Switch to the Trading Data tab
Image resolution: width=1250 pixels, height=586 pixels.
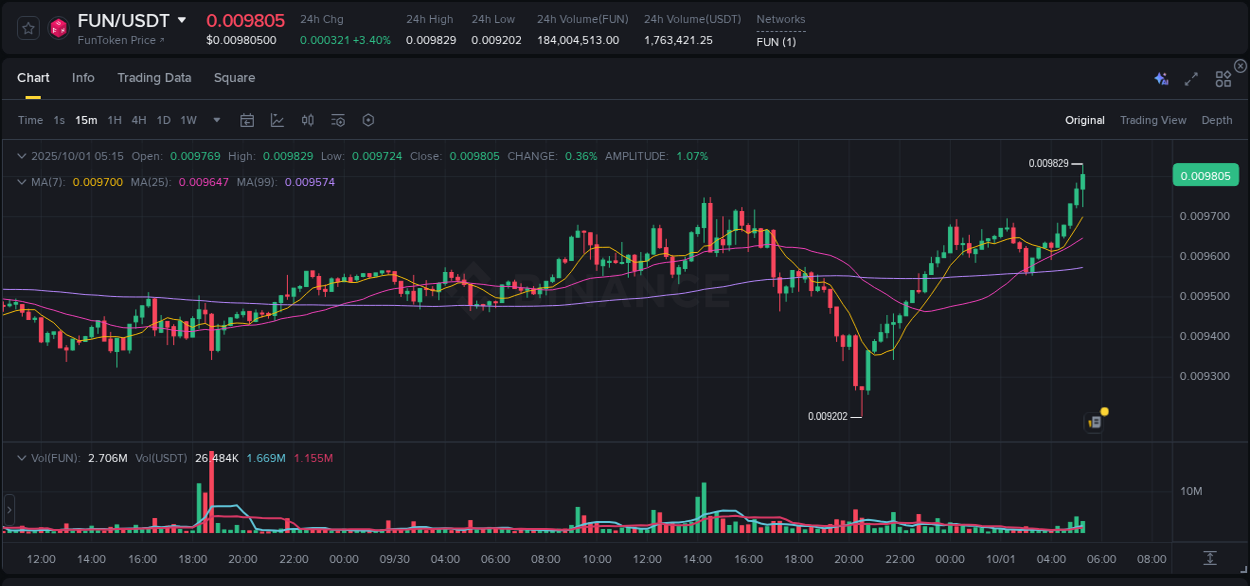[154, 78]
